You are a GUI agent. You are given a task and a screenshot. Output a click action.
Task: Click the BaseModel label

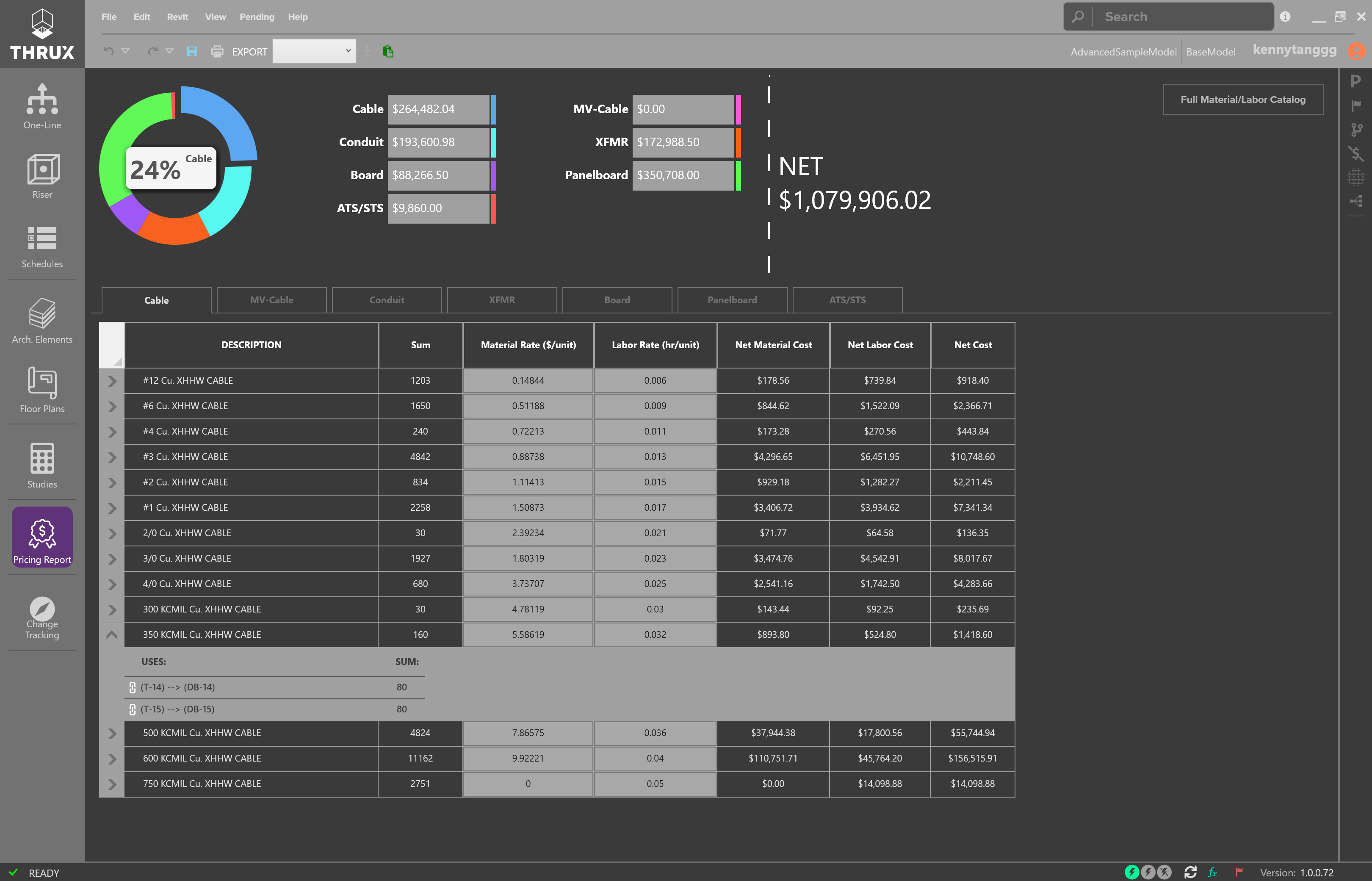[1211, 52]
